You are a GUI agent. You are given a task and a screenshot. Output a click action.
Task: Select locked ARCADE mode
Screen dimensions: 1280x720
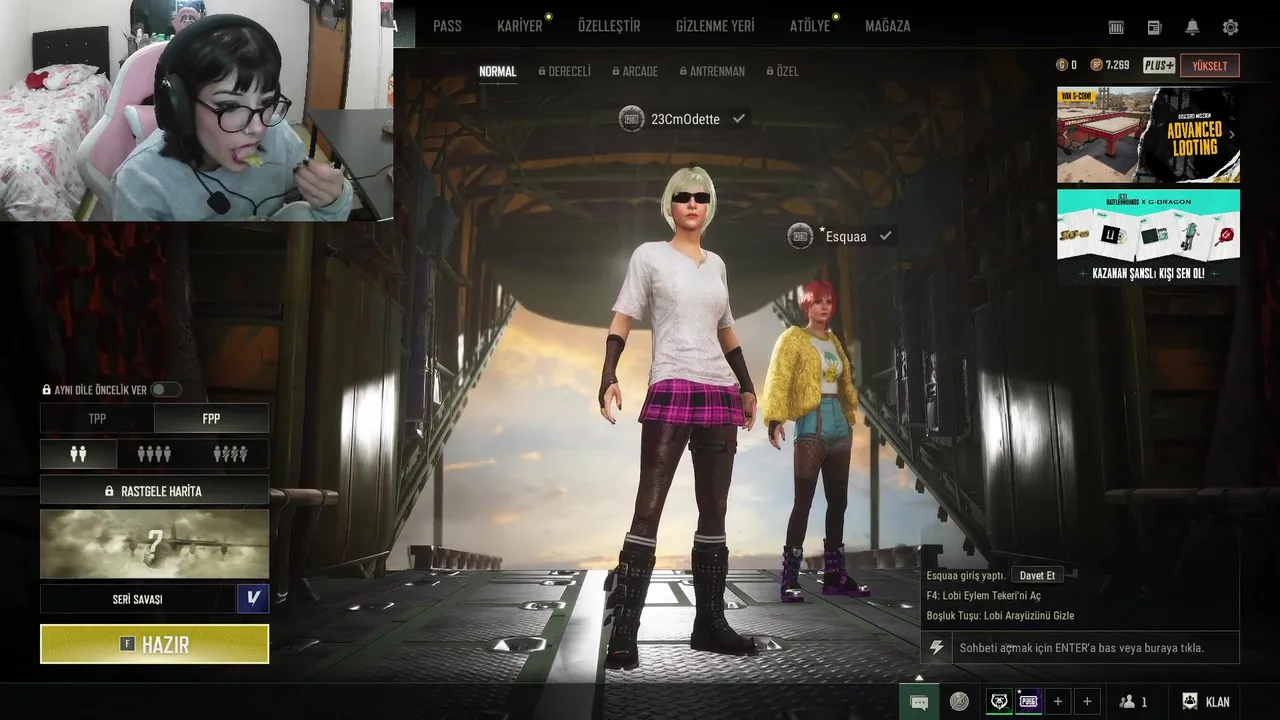(635, 72)
